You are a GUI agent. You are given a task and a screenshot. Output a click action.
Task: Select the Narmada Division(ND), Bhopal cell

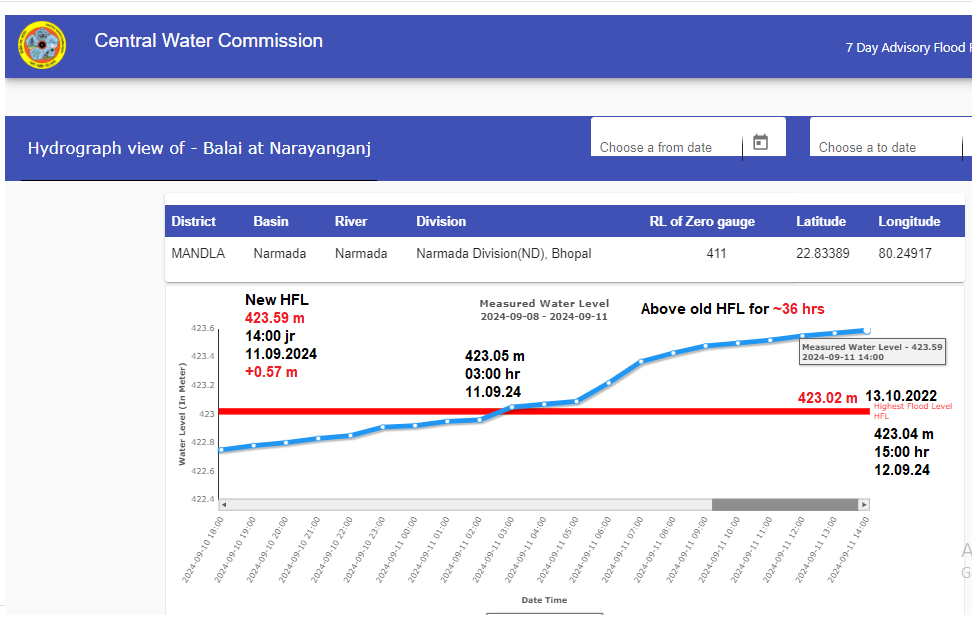coord(503,254)
